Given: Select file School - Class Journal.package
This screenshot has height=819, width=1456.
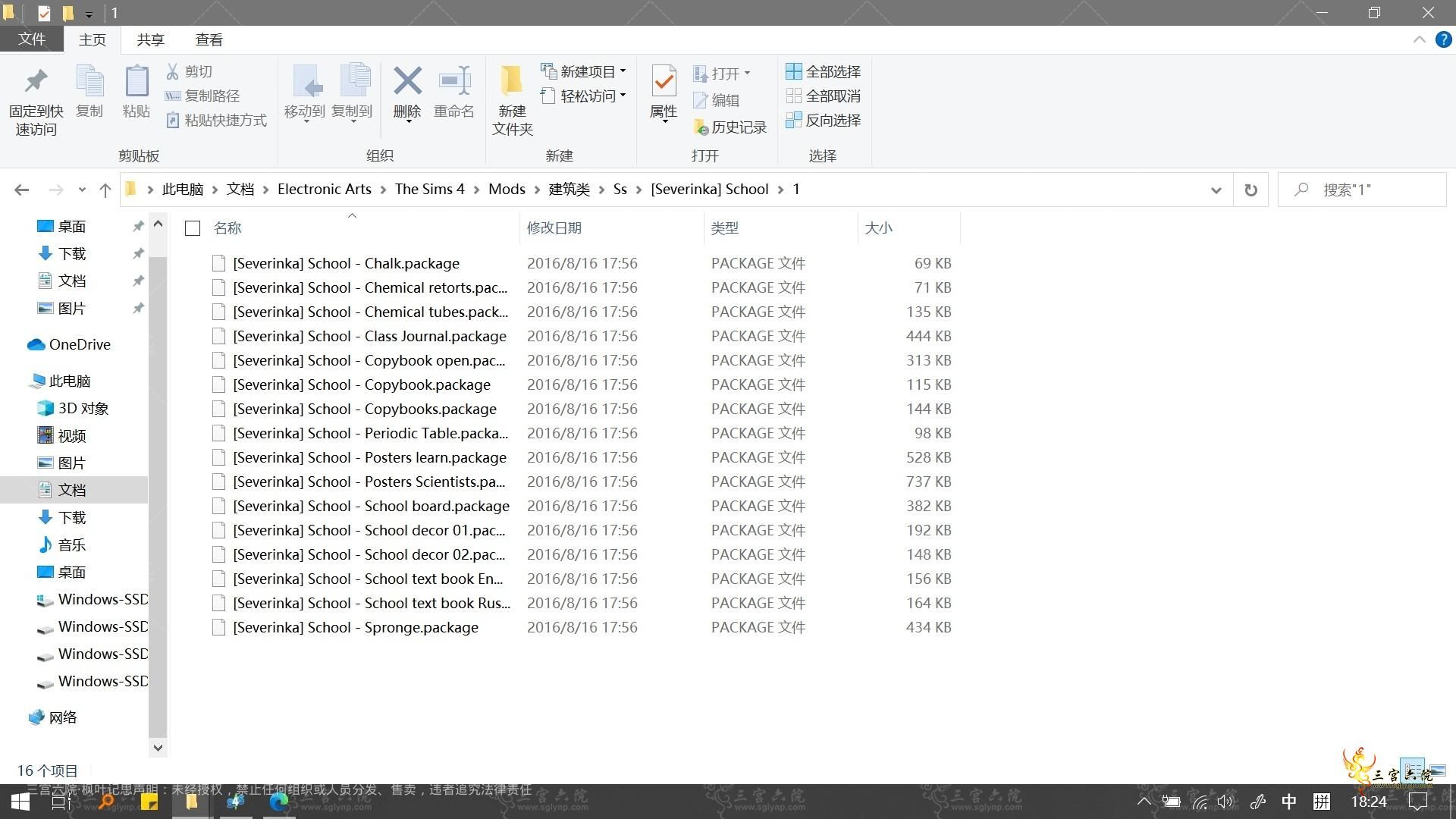Looking at the screenshot, I should tap(369, 337).
